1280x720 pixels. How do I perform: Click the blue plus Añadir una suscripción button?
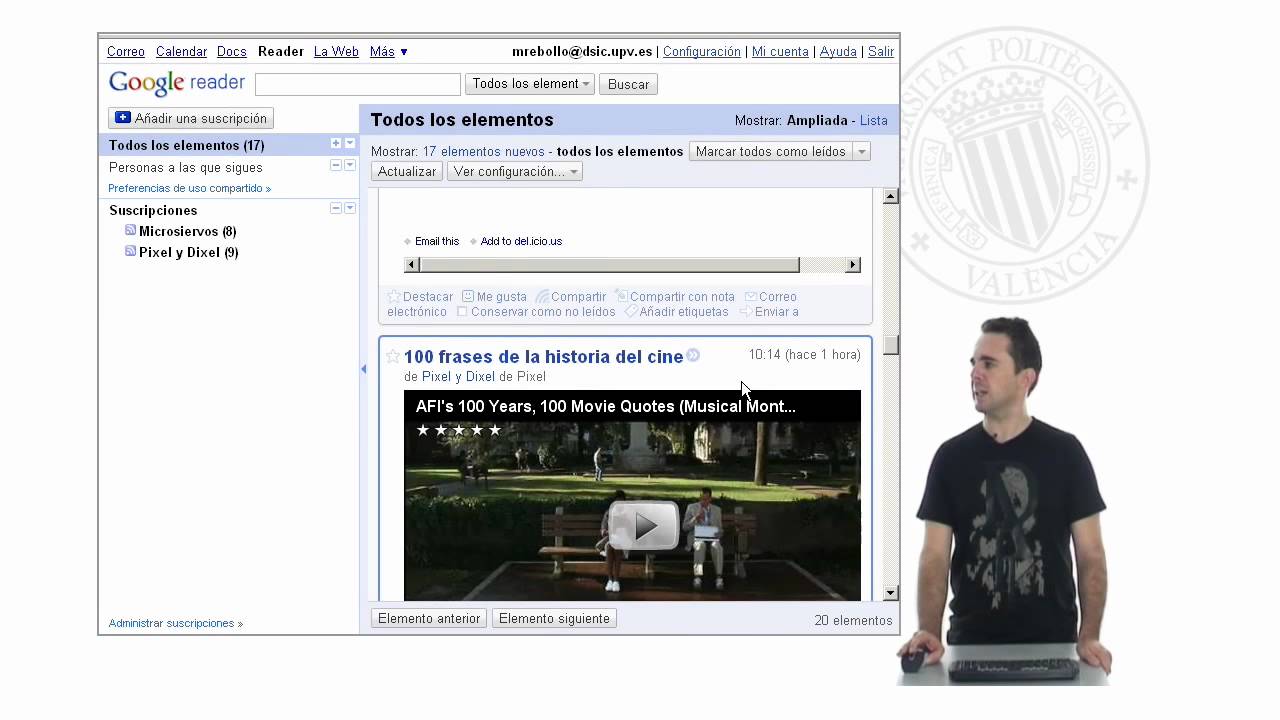click(x=191, y=118)
